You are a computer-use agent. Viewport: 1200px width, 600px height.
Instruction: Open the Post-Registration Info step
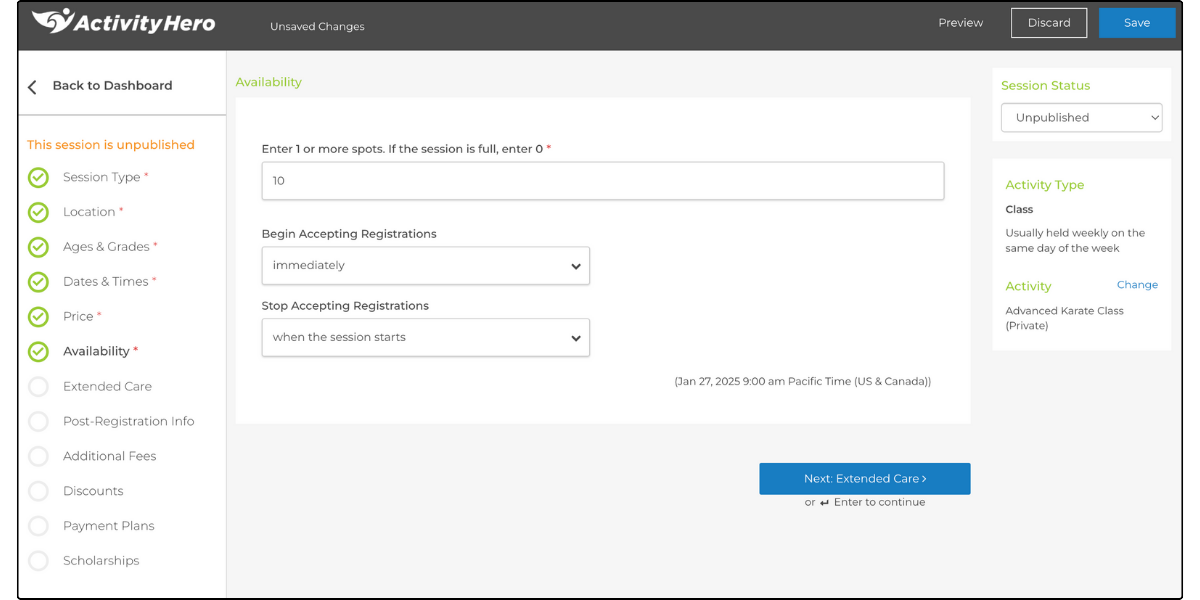tap(129, 421)
